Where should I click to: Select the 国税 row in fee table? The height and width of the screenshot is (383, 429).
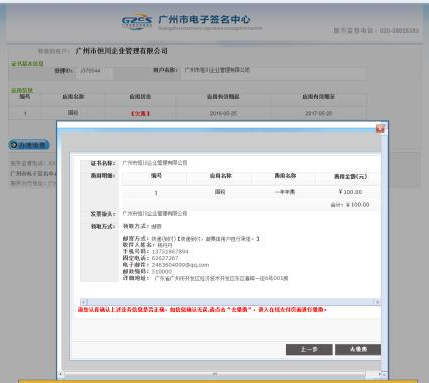(251, 192)
